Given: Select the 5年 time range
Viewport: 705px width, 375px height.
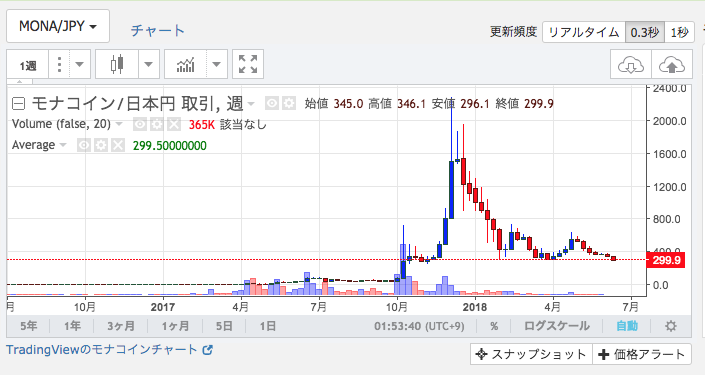Looking at the screenshot, I should pos(28,326).
